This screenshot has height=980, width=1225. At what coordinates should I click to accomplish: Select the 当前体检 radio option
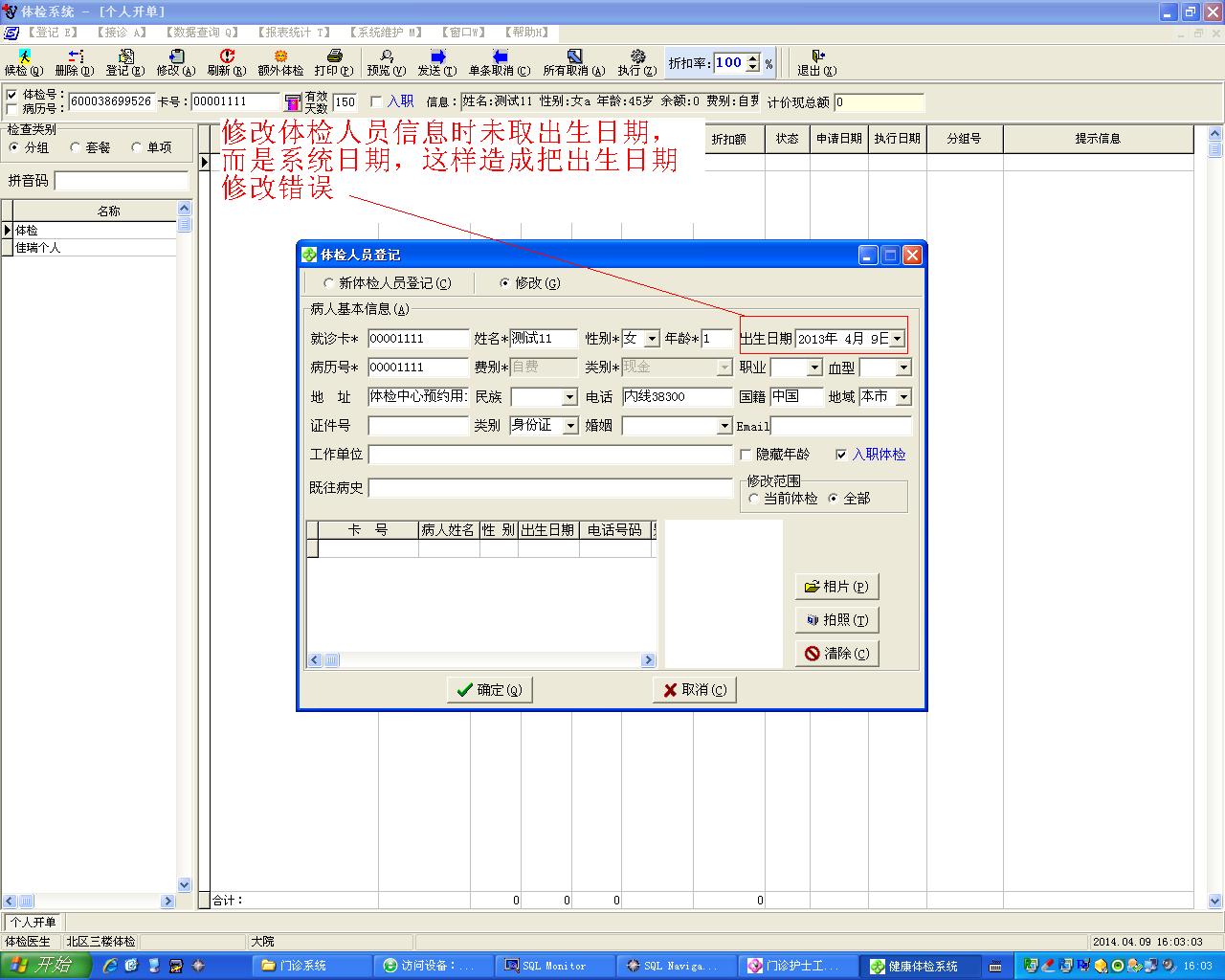pyautogui.click(x=754, y=499)
